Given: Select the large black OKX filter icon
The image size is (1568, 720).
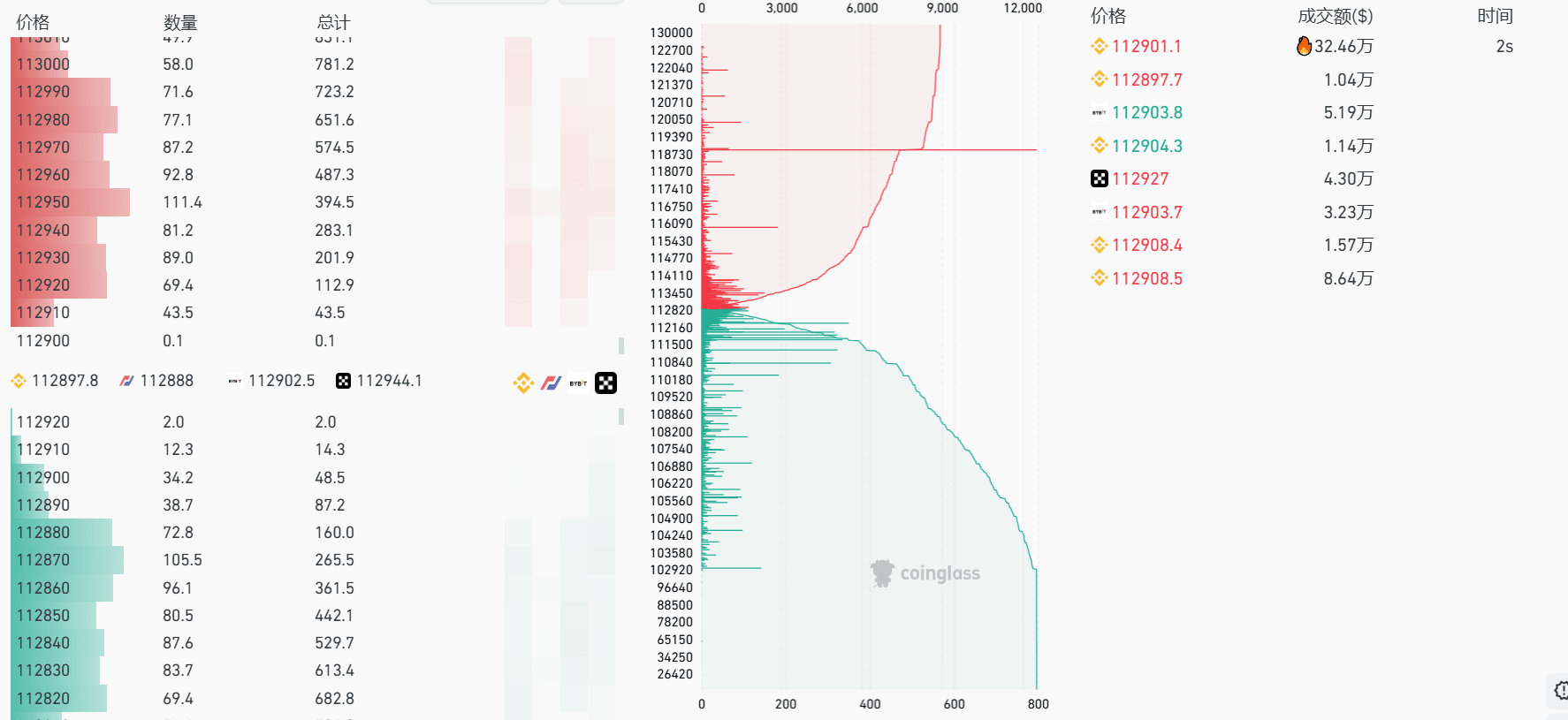Looking at the screenshot, I should pyautogui.click(x=606, y=383).
